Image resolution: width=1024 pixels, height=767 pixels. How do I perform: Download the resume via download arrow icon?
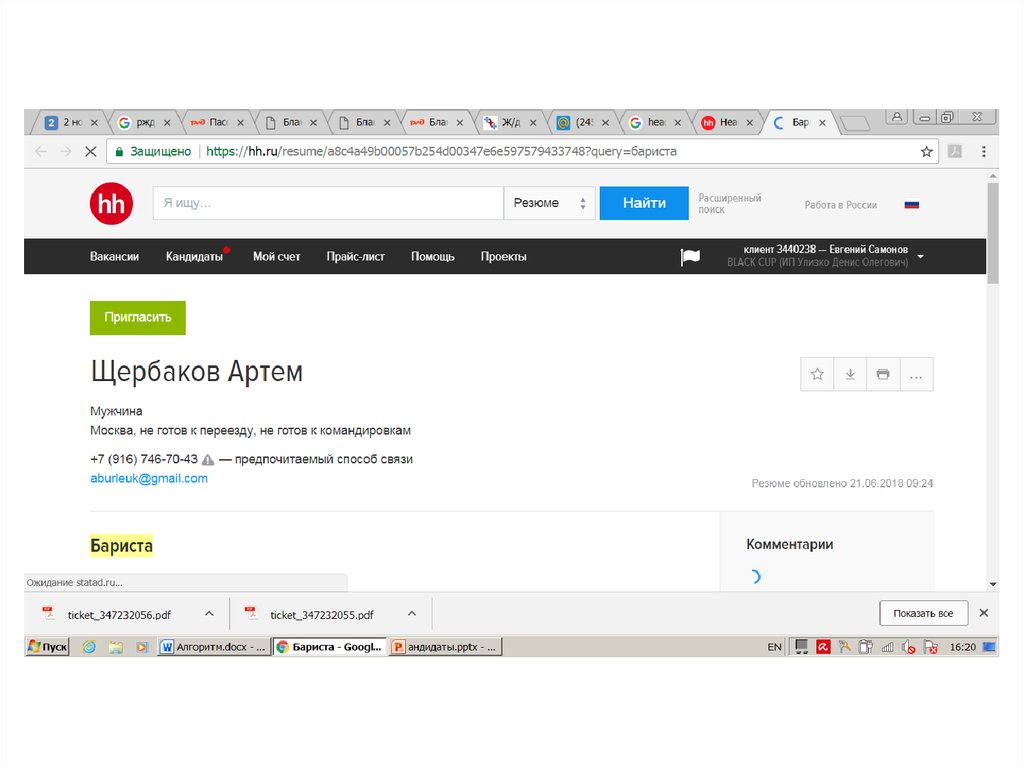tap(850, 374)
